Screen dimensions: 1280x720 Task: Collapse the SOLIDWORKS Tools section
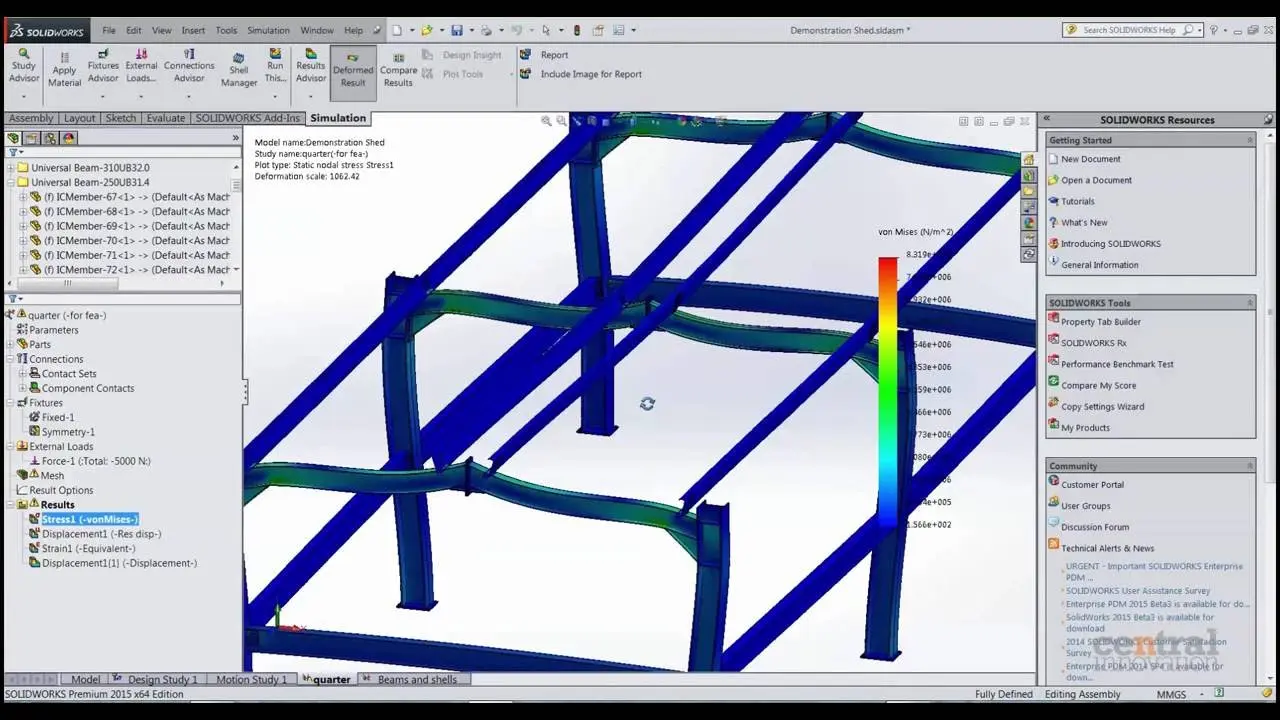[1250, 303]
